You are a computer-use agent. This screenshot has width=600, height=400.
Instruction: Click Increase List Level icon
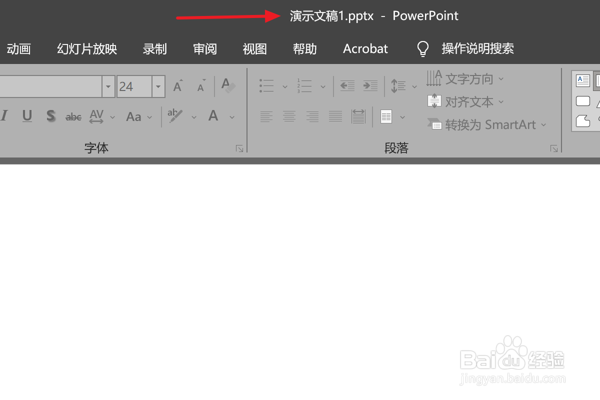click(370, 86)
